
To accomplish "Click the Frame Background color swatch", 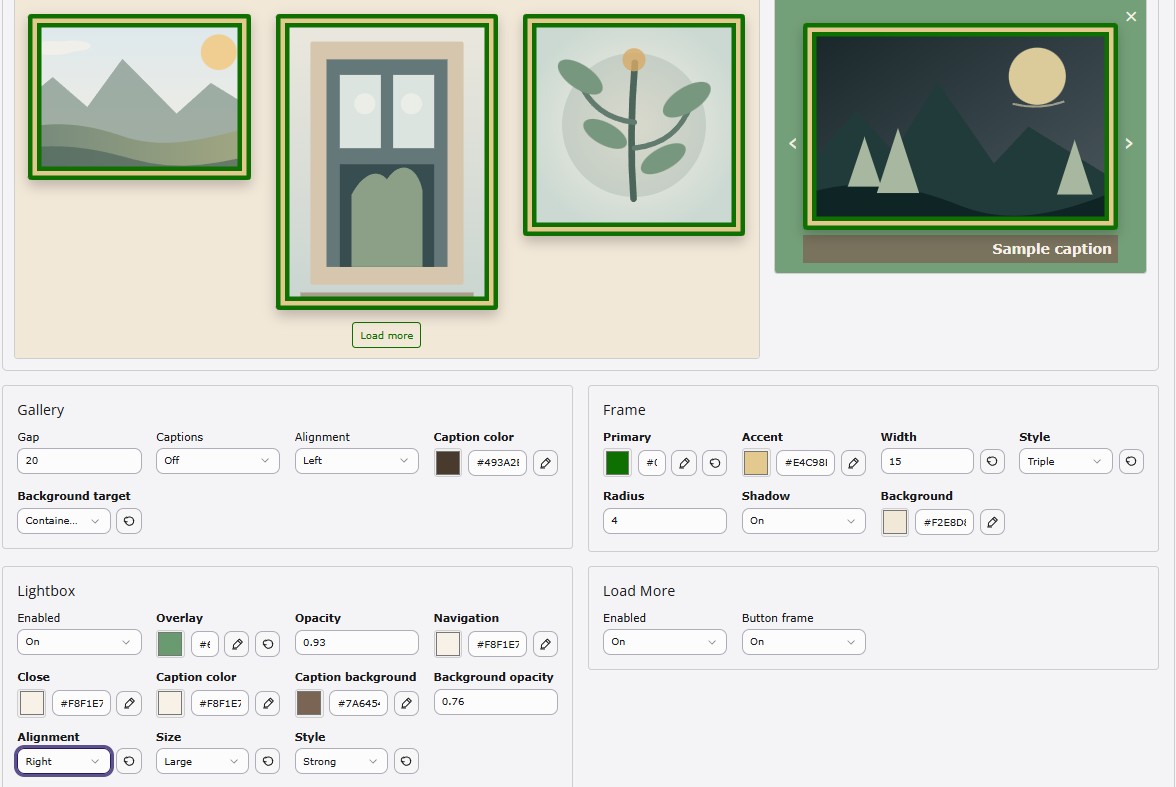I will (x=895, y=522).
